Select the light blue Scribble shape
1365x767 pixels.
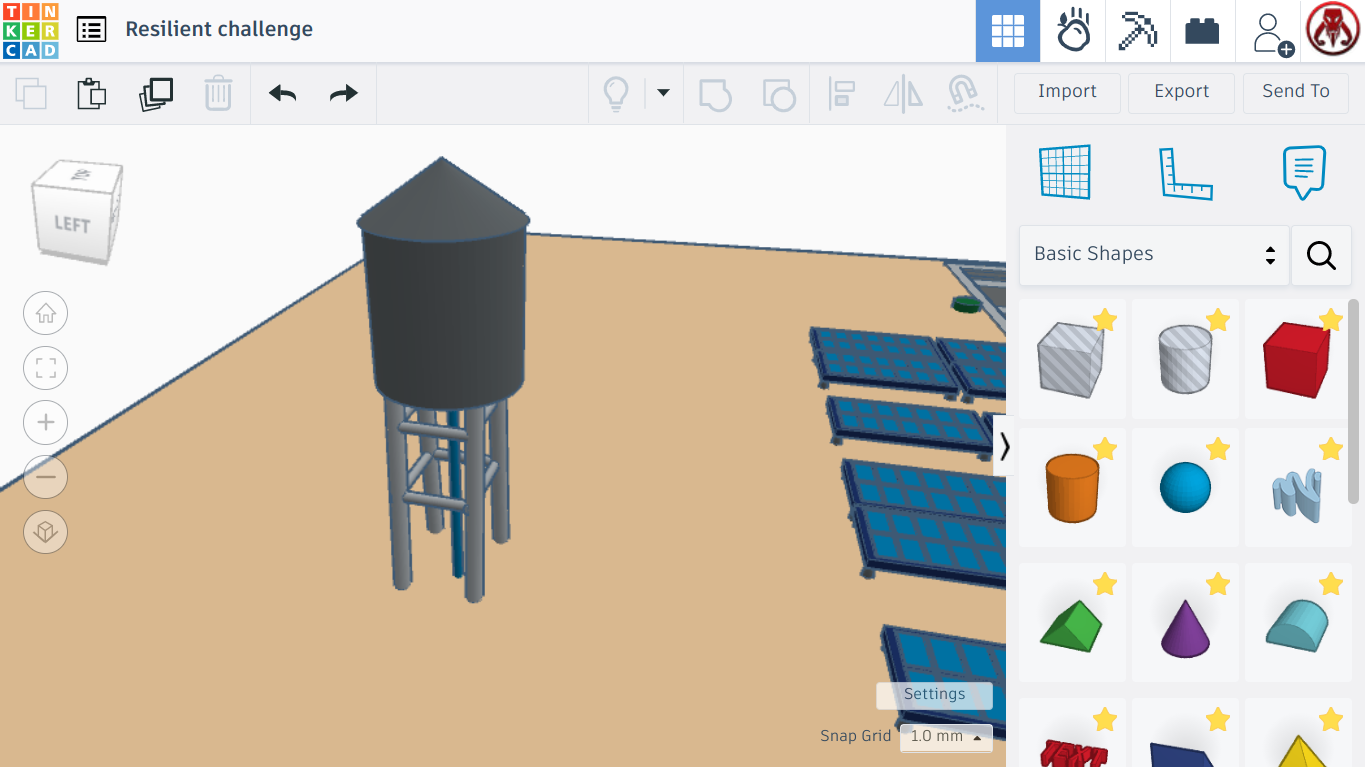(1298, 488)
